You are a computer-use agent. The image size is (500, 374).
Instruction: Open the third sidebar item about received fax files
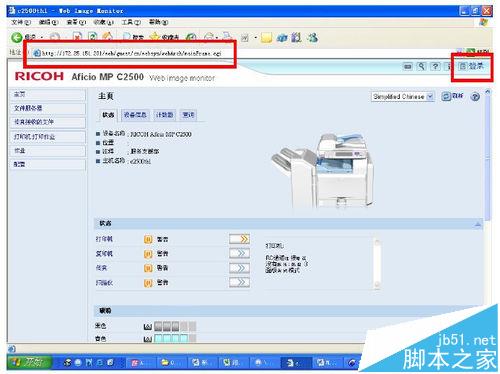click(48, 122)
